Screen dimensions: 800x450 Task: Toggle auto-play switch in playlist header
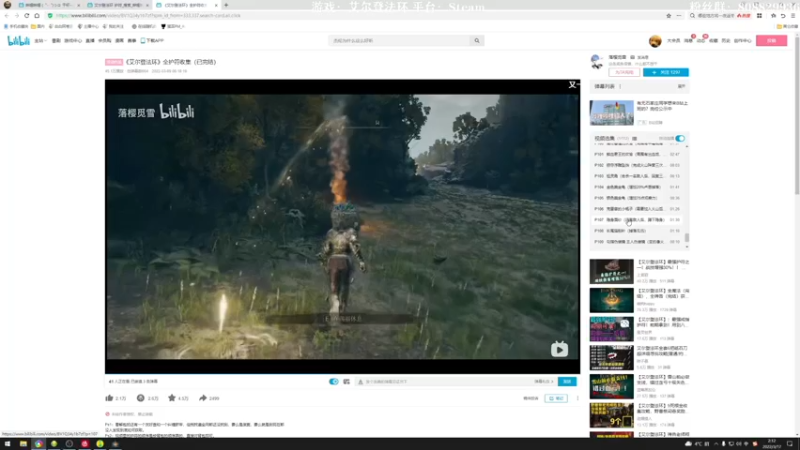(x=680, y=138)
